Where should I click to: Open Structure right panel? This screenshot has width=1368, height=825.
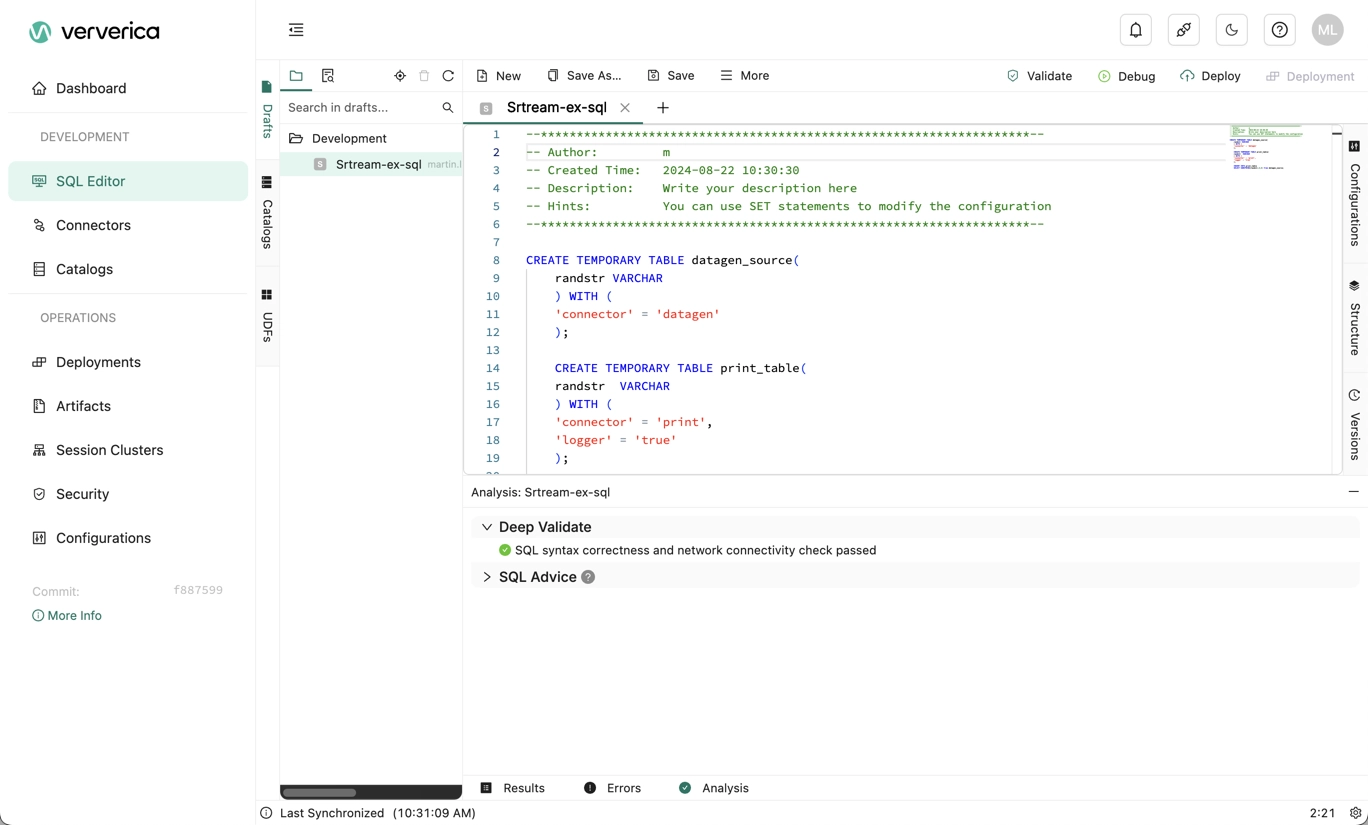[1355, 318]
